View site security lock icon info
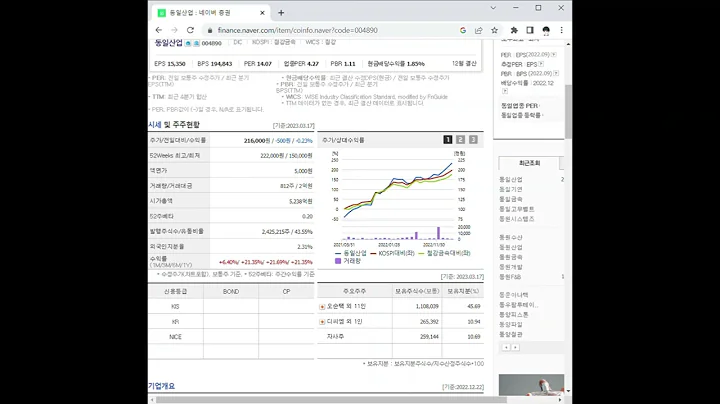Screen dimensions: 720x404 [x=210, y=30]
